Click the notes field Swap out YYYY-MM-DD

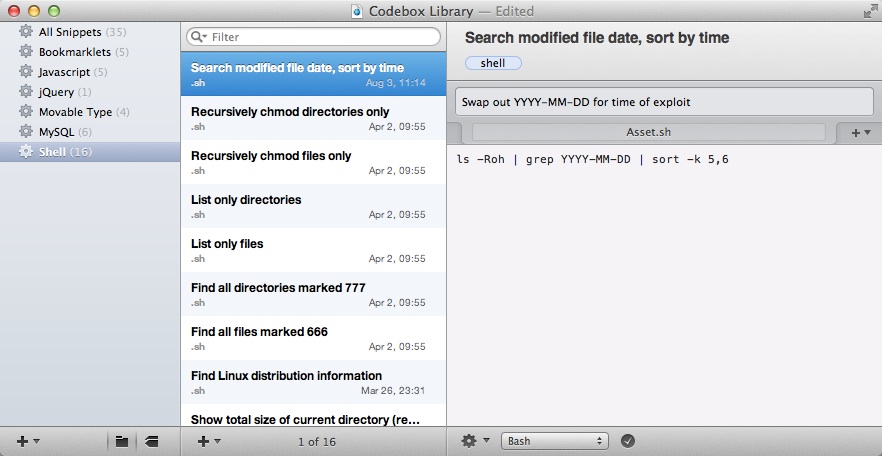pos(664,102)
